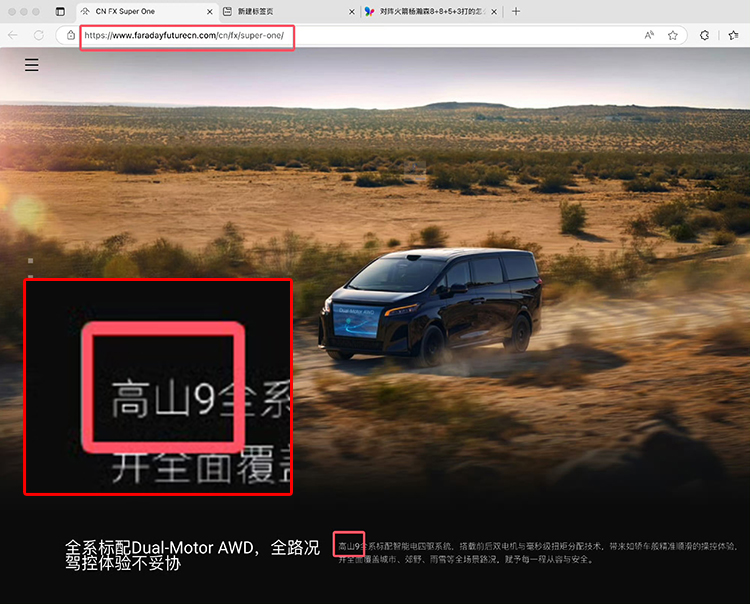
Task: Reload the page with the refresh icon
Action: point(39,35)
